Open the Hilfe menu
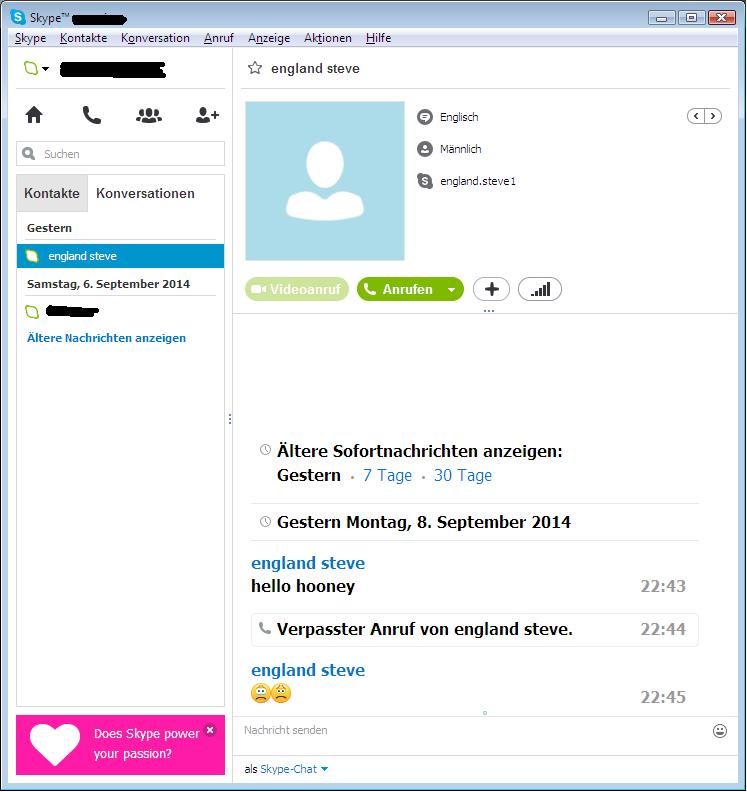 point(378,38)
